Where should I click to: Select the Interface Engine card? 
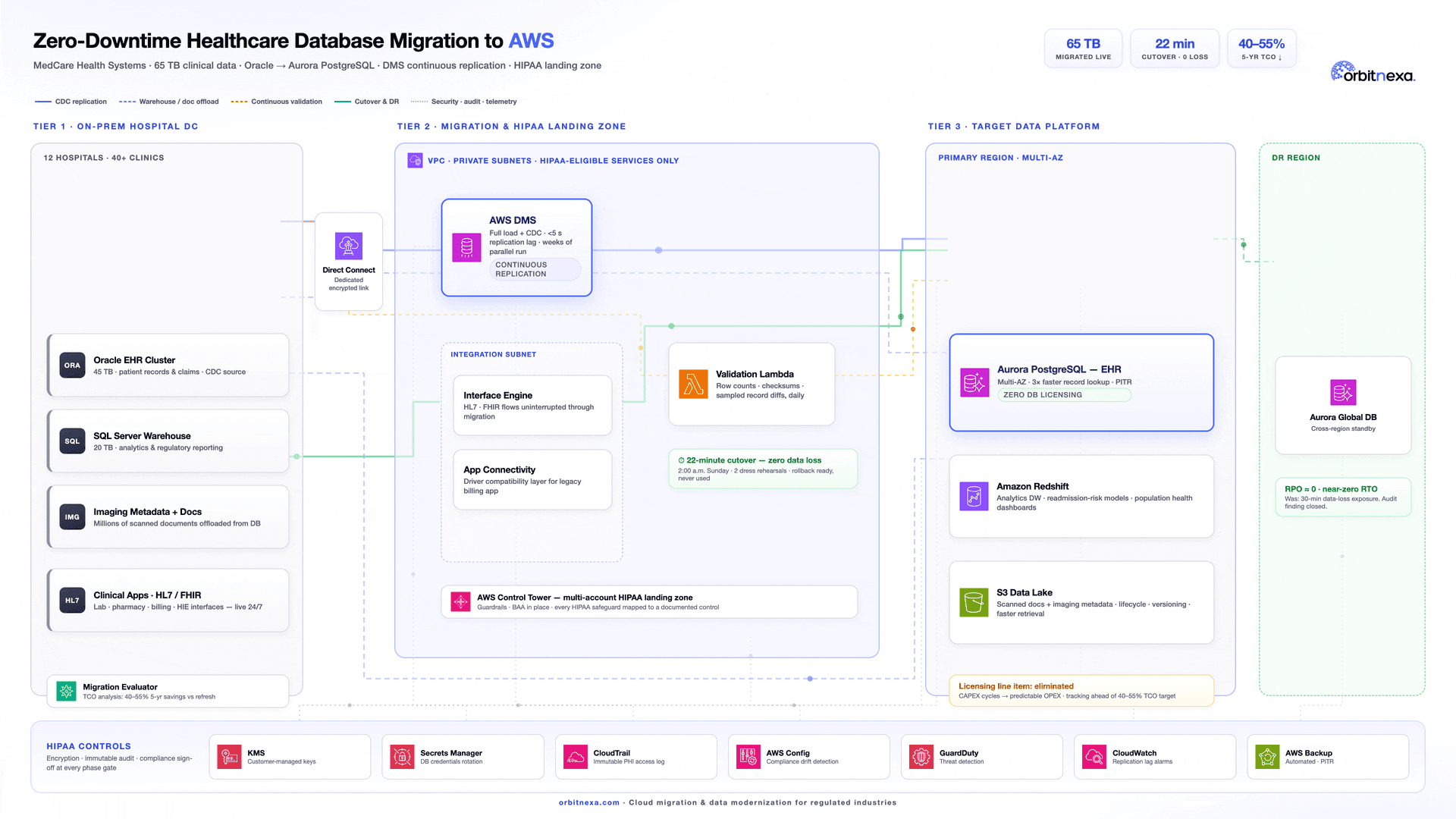click(532, 405)
